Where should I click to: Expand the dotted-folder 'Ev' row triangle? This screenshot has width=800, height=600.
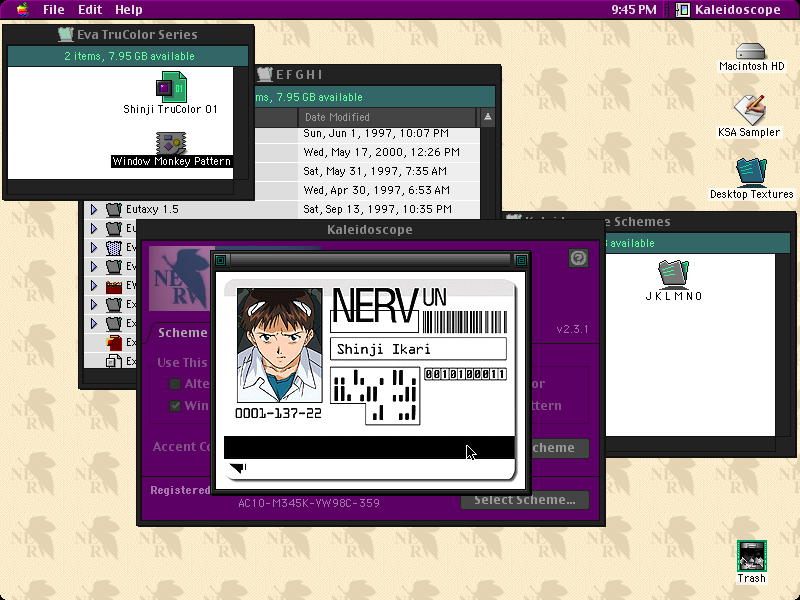pyautogui.click(x=94, y=247)
